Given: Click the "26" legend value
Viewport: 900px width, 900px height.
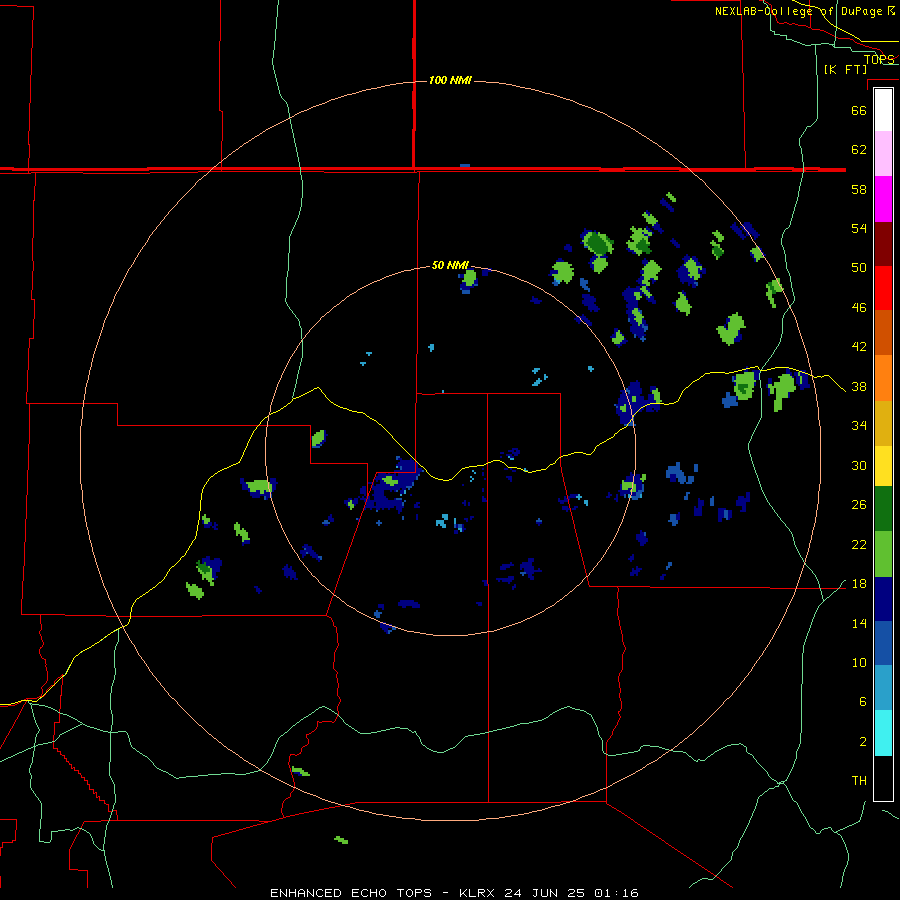Looking at the screenshot, I should (x=859, y=505).
